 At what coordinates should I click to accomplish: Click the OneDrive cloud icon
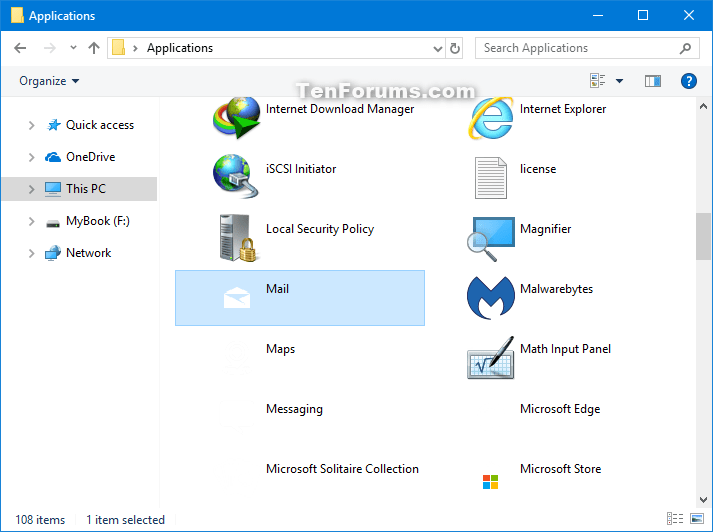tap(53, 157)
